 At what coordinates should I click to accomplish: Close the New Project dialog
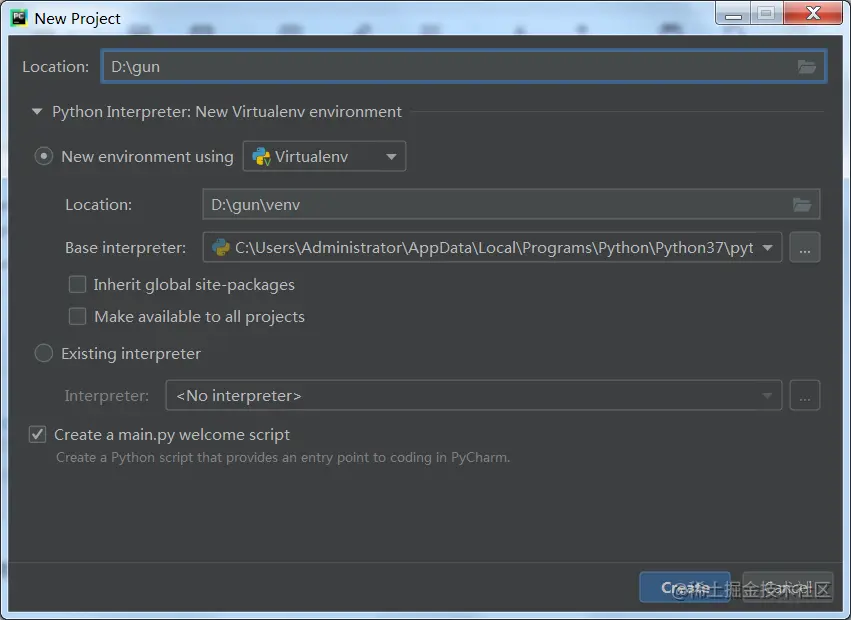(x=813, y=14)
